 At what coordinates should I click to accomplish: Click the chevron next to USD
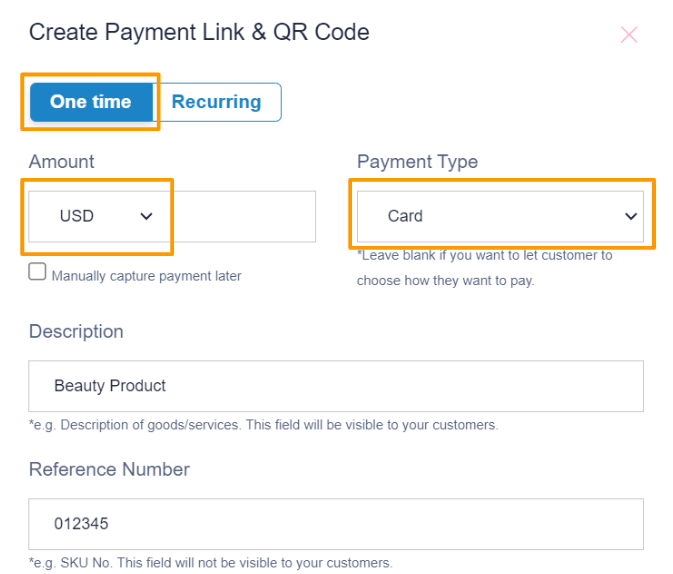click(x=146, y=216)
